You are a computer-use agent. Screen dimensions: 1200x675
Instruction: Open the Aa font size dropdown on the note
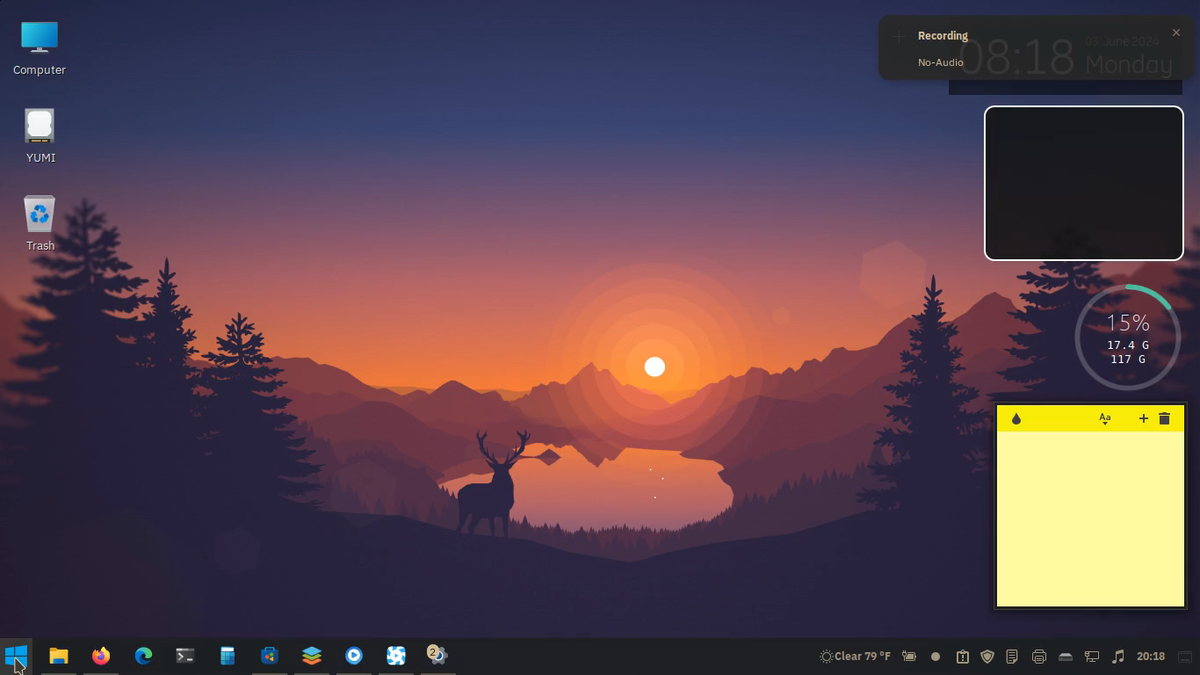coord(1105,419)
